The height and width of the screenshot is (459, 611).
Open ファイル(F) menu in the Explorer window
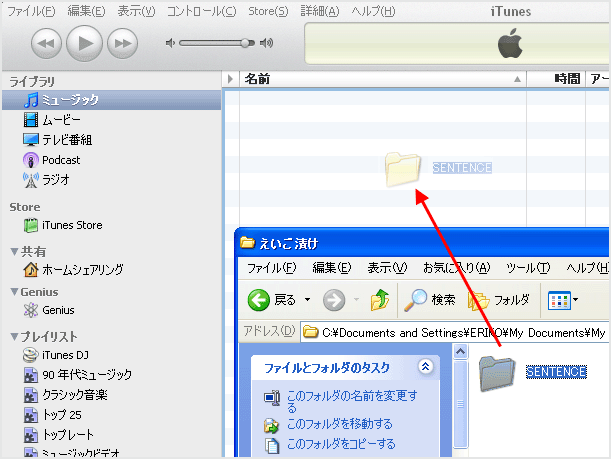coord(272,268)
